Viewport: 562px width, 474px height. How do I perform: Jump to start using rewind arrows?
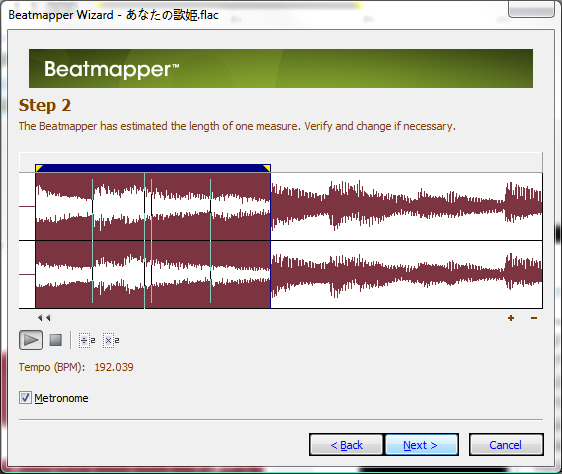click(x=44, y=318)
